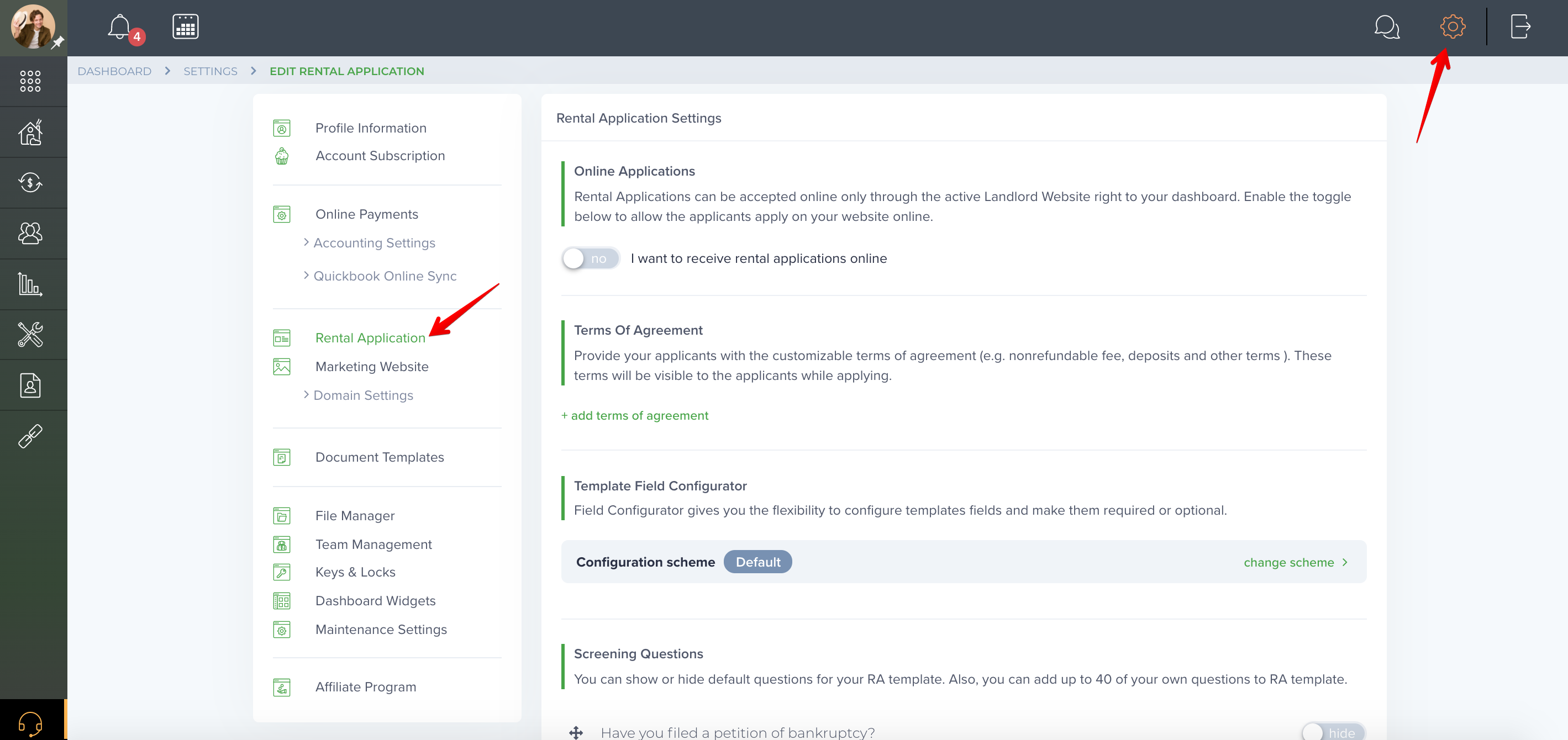Image resolution: width=1568 pixels, height=740 pixels.
Task: Click the Account Subscription cupcake icon
Action: click(x=282, y=156)
